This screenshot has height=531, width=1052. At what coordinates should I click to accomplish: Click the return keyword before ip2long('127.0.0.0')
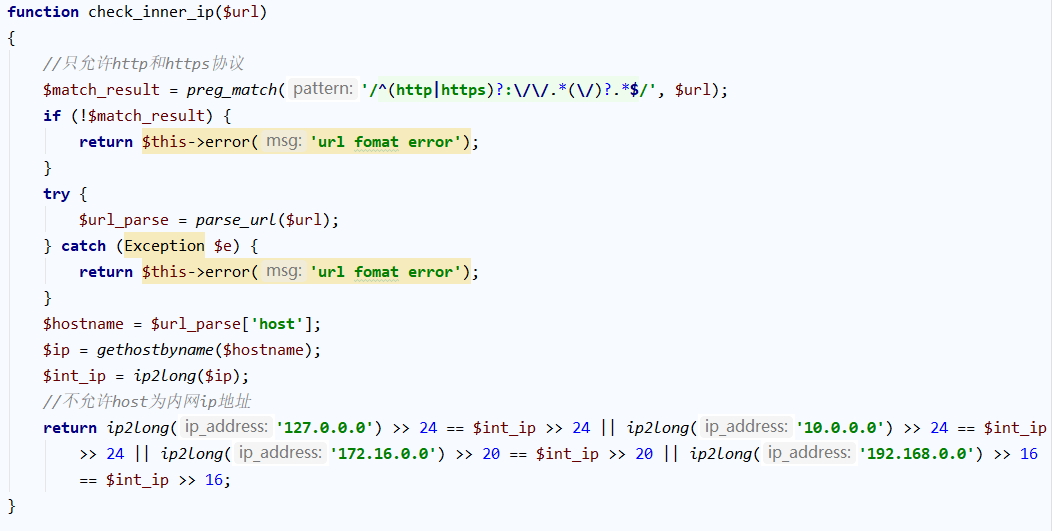(70, 428)
